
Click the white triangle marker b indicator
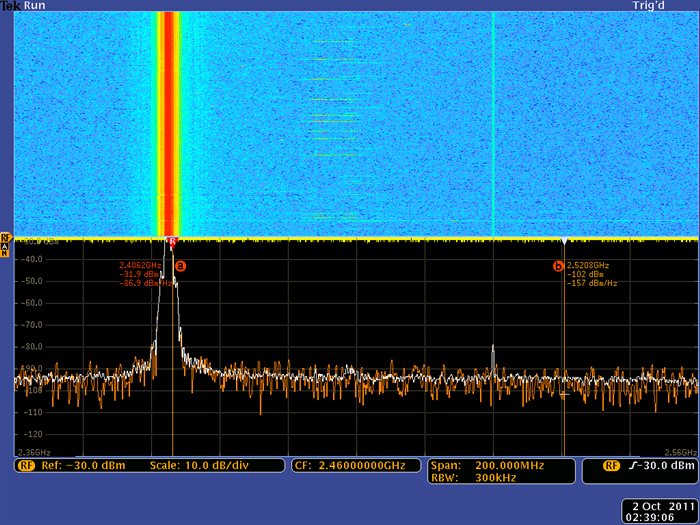pos(564,242)
